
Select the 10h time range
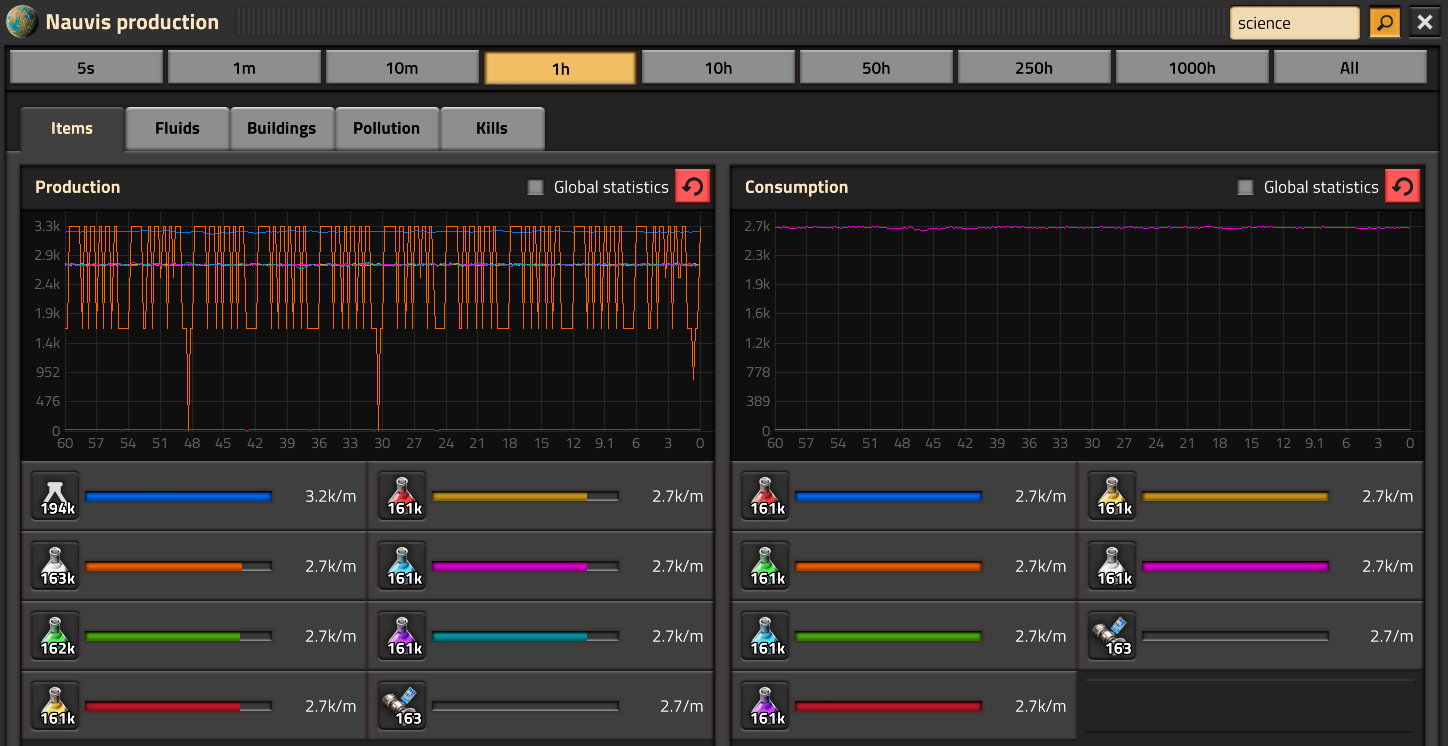(718, 68)
